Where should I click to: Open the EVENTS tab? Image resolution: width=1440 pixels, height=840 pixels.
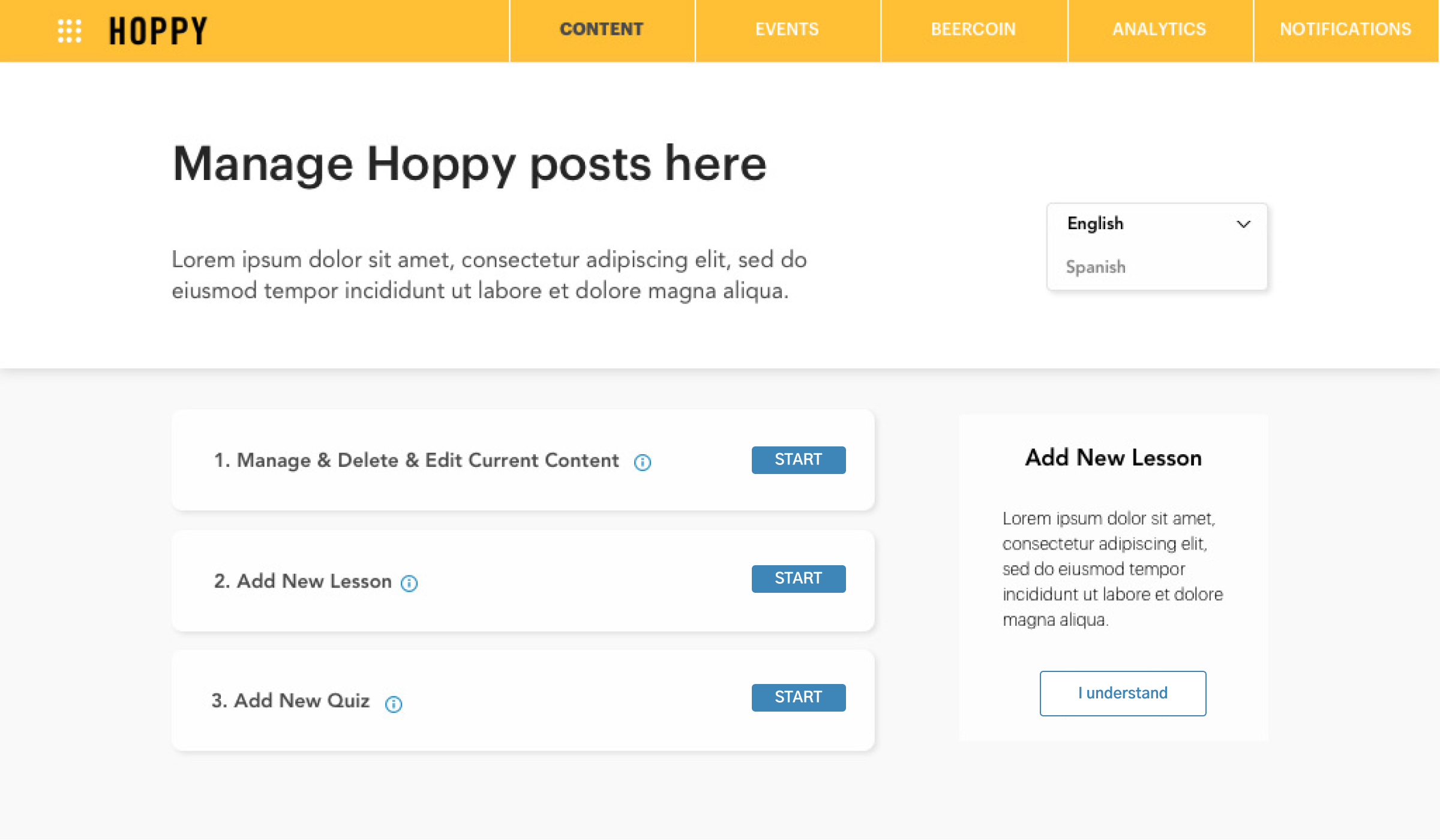787,29
